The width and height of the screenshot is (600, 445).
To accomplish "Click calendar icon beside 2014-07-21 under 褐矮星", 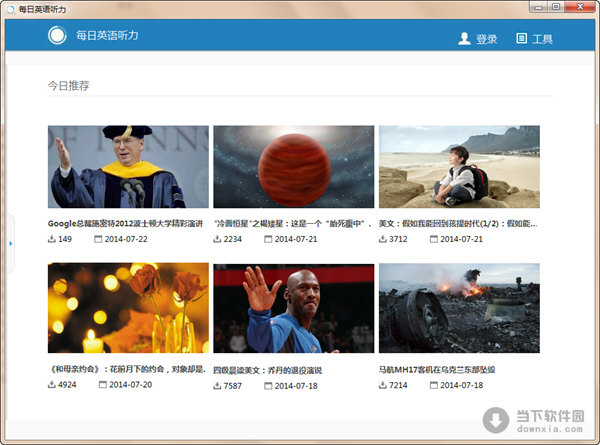I will (268, 239).
